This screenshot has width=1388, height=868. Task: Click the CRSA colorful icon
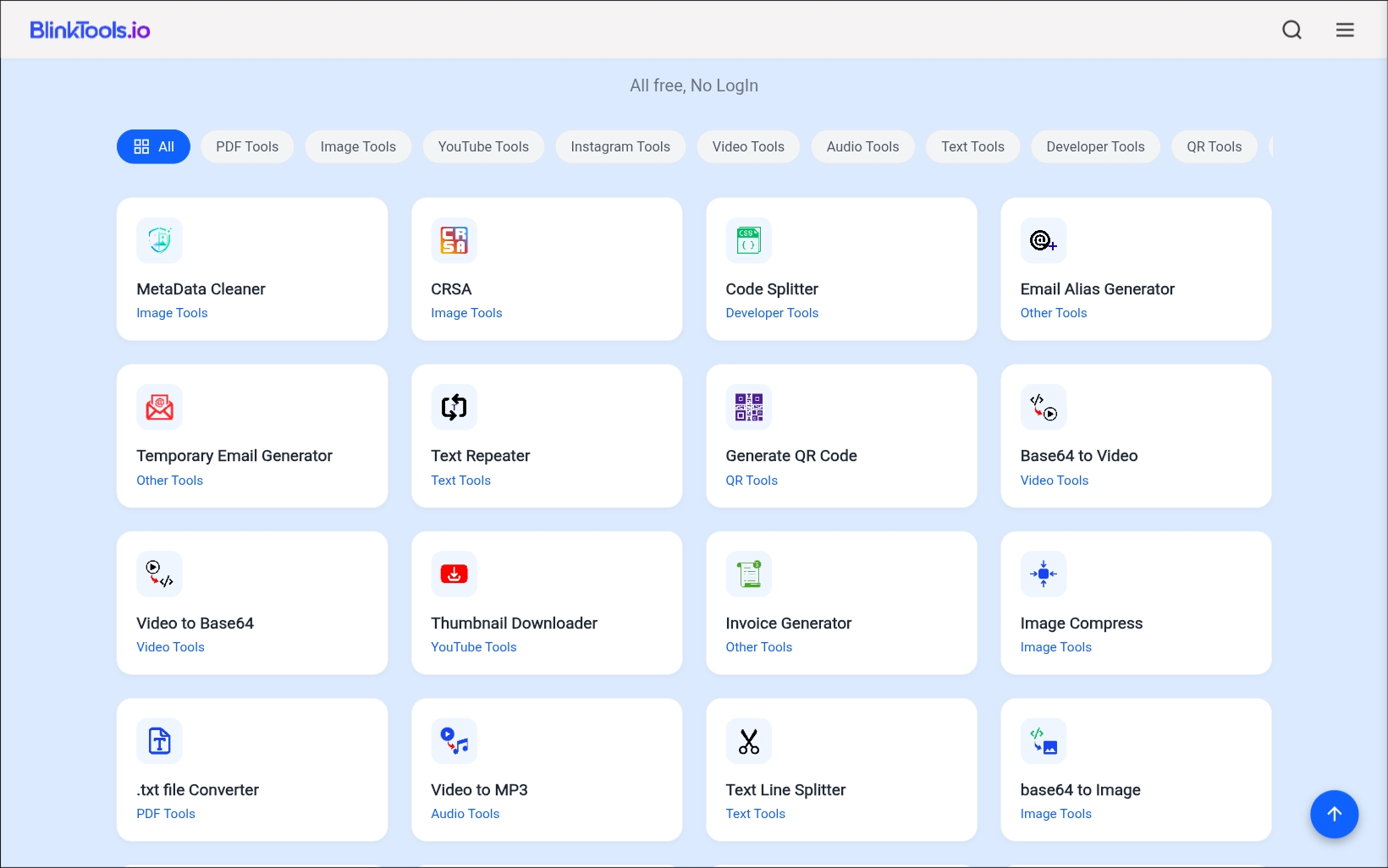(x=454, y=240)
